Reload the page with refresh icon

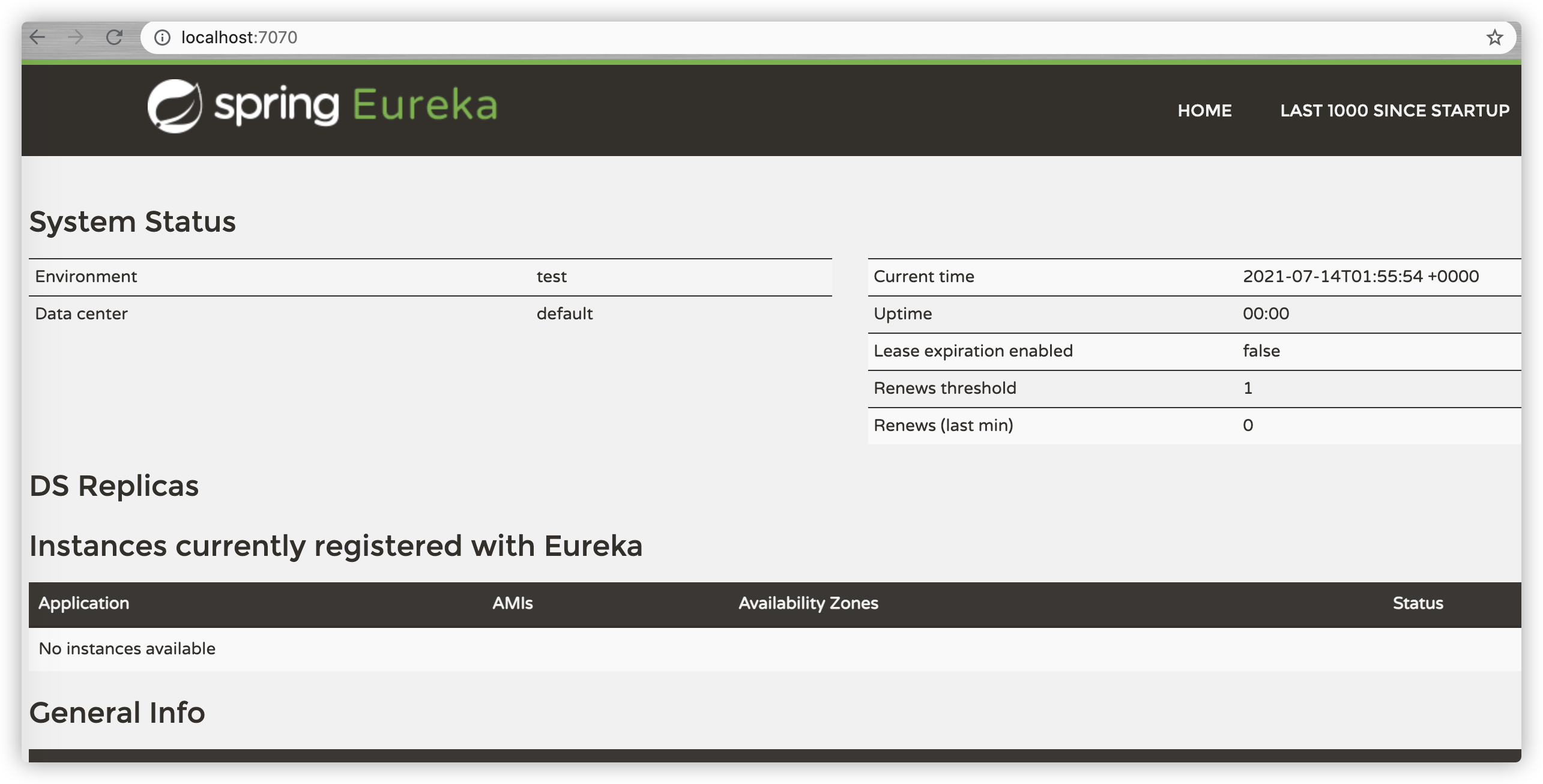coord(114,37)
